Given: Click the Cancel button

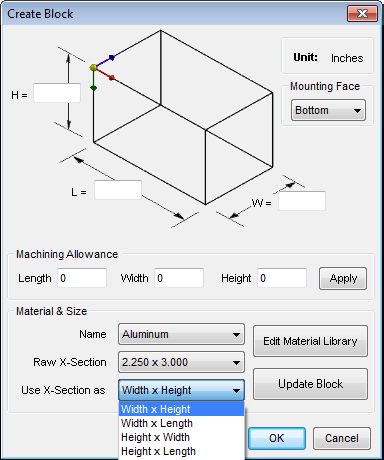Looking at the screenshot, I should point(342,438).
